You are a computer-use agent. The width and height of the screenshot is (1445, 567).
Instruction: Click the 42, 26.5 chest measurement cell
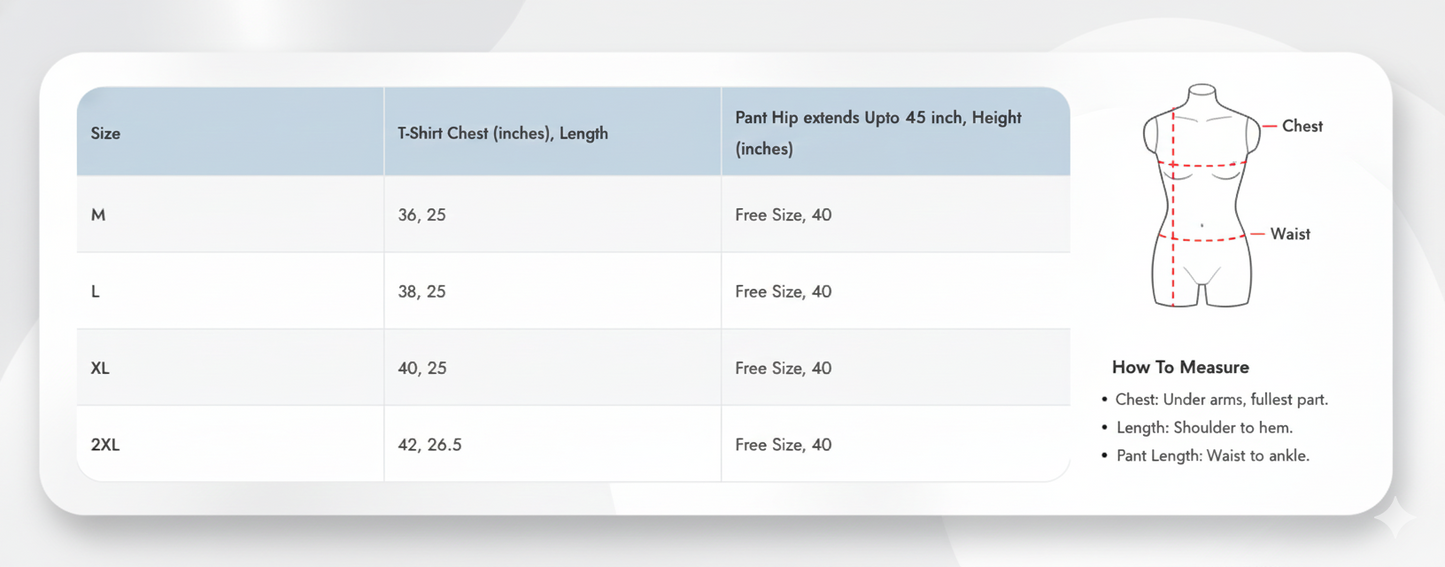[x=430, y=445]
